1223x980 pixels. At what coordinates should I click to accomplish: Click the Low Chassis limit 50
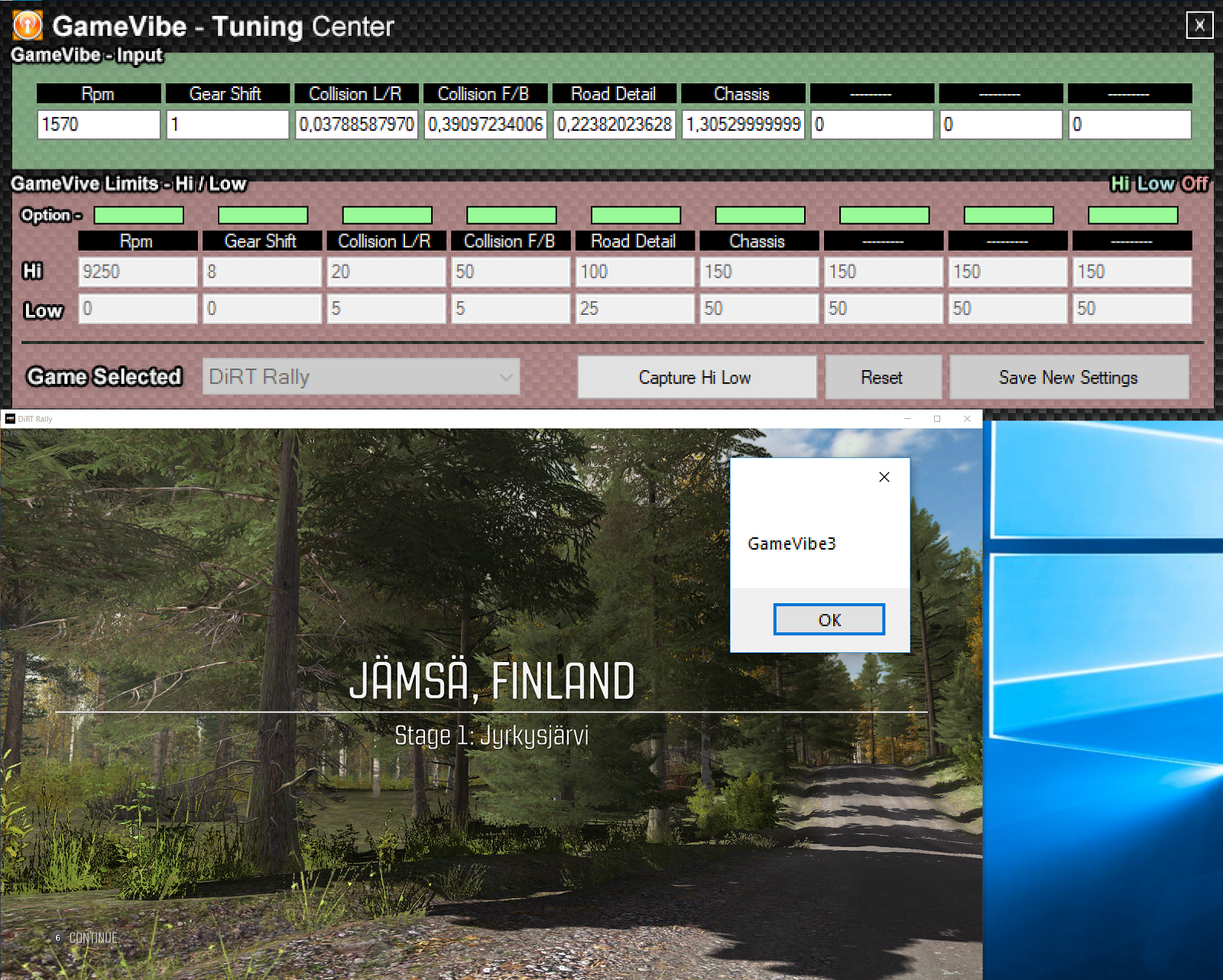[759, 309]
